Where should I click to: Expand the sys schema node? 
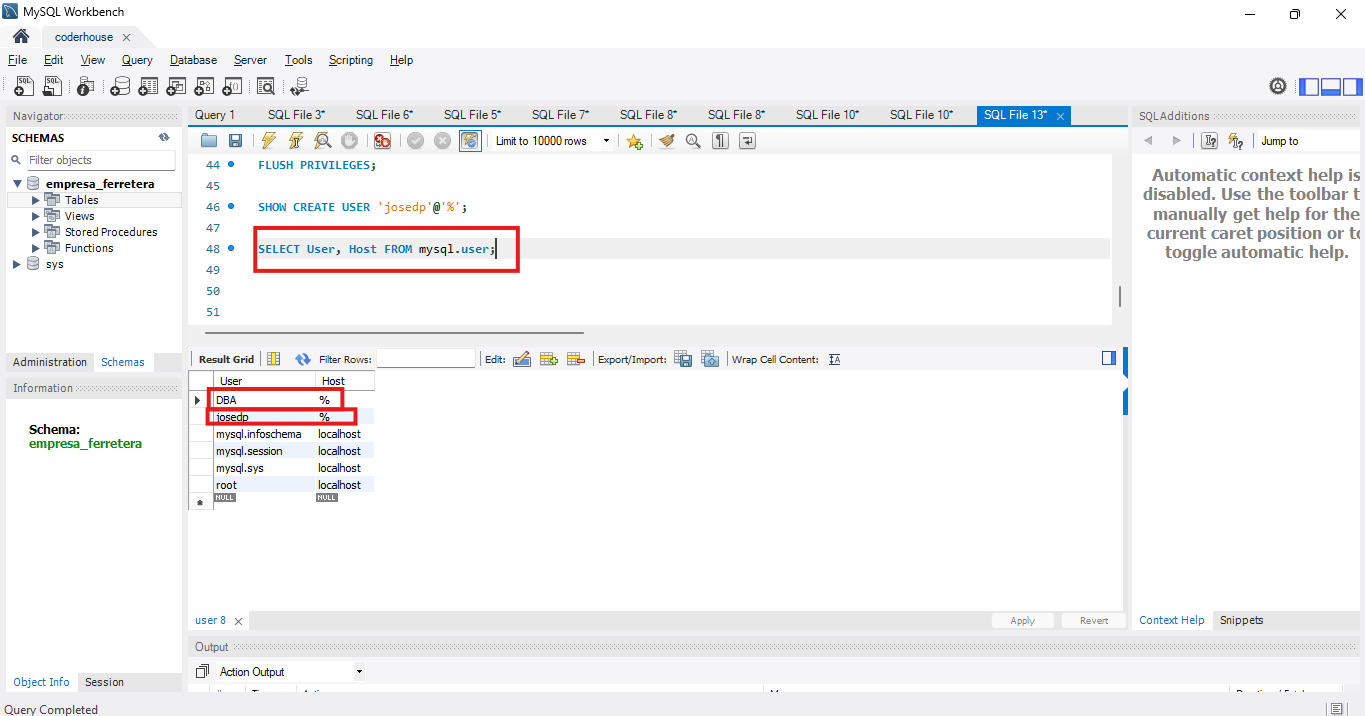click(x=17, y=264)
